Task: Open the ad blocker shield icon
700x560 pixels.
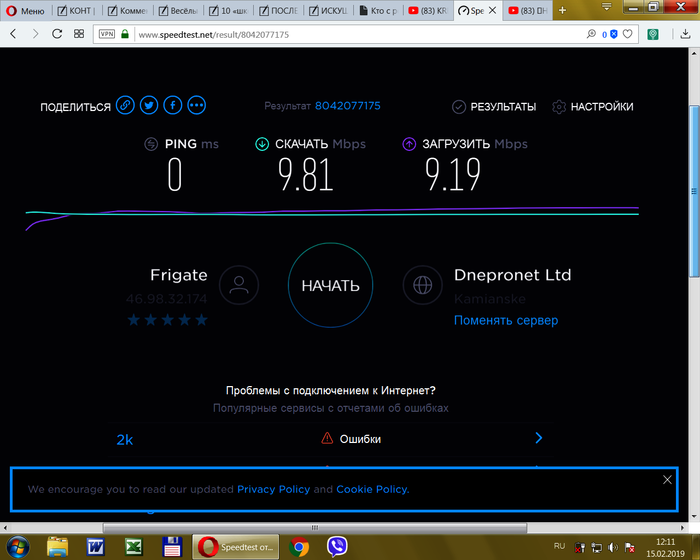Action: pyautogui.click(x=614, y=34)
